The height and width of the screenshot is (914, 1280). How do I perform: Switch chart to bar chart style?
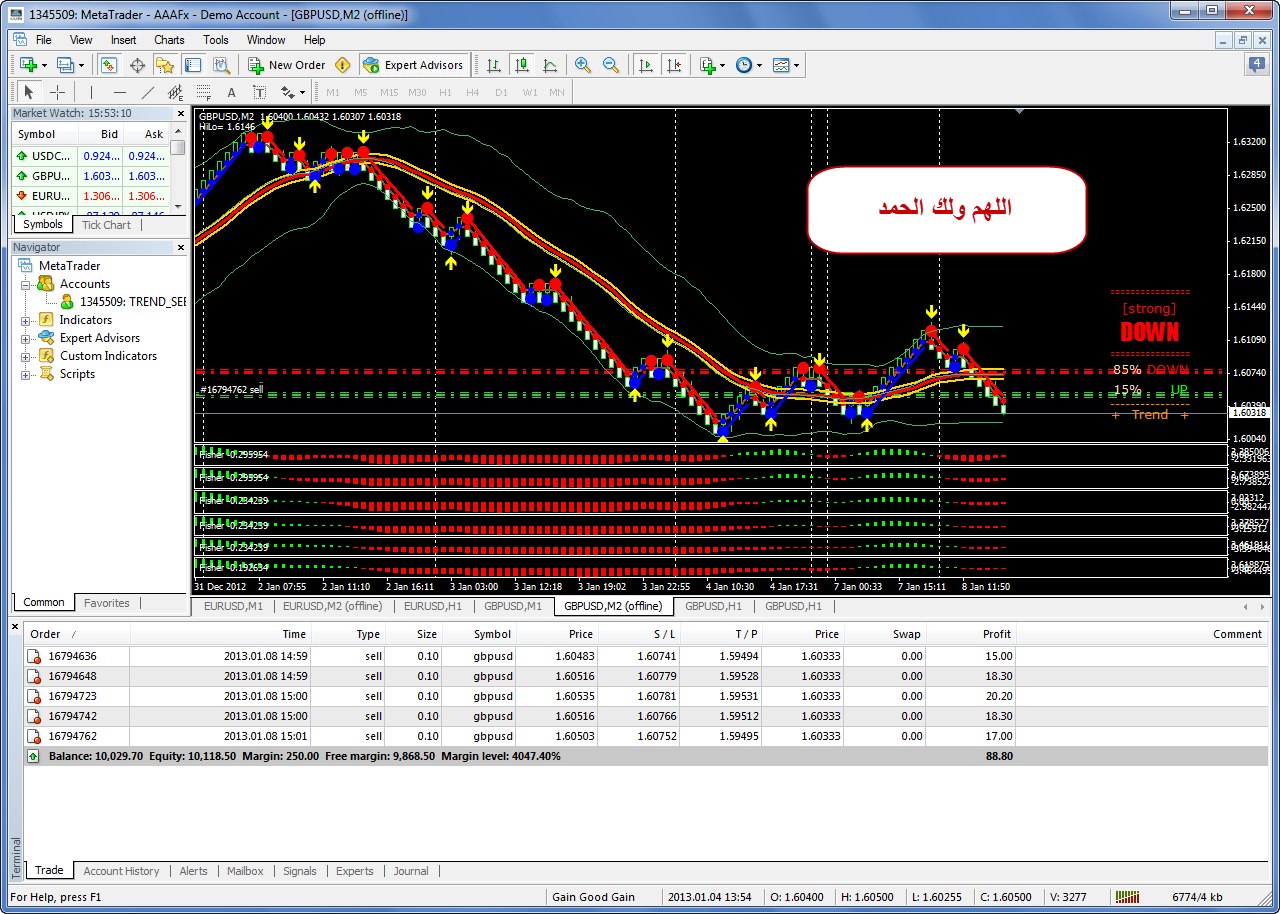point(493,65)
